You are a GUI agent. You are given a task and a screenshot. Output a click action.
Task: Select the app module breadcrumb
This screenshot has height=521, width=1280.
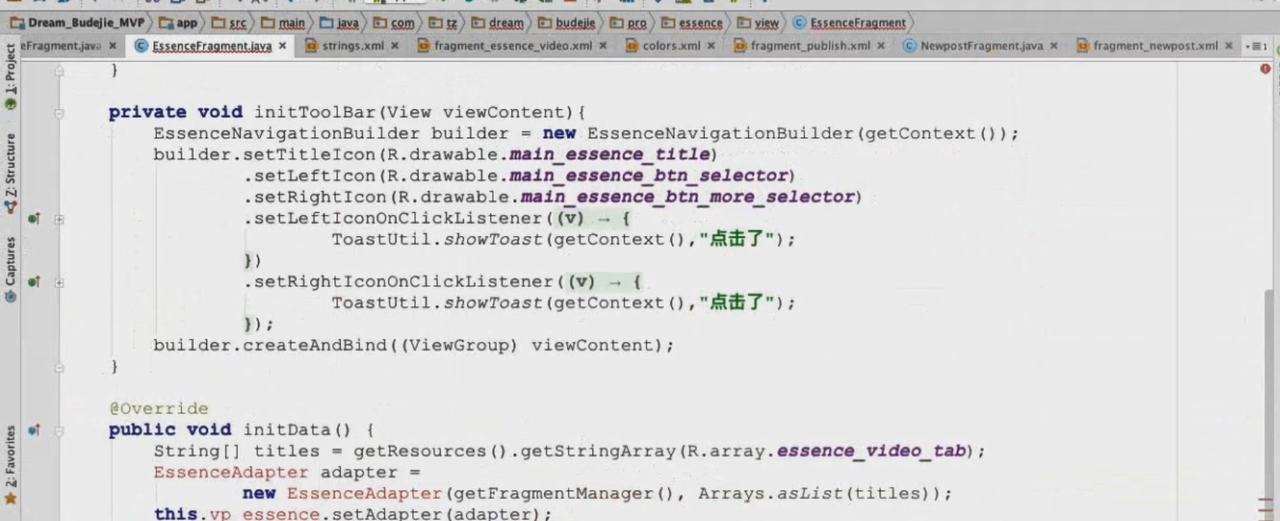click(179, 22)
